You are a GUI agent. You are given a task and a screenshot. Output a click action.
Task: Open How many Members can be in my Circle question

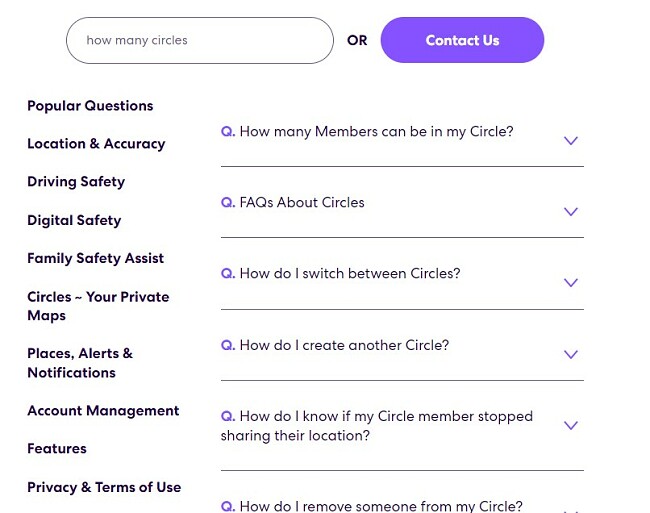pyautogui.click(x=367, y=132)
